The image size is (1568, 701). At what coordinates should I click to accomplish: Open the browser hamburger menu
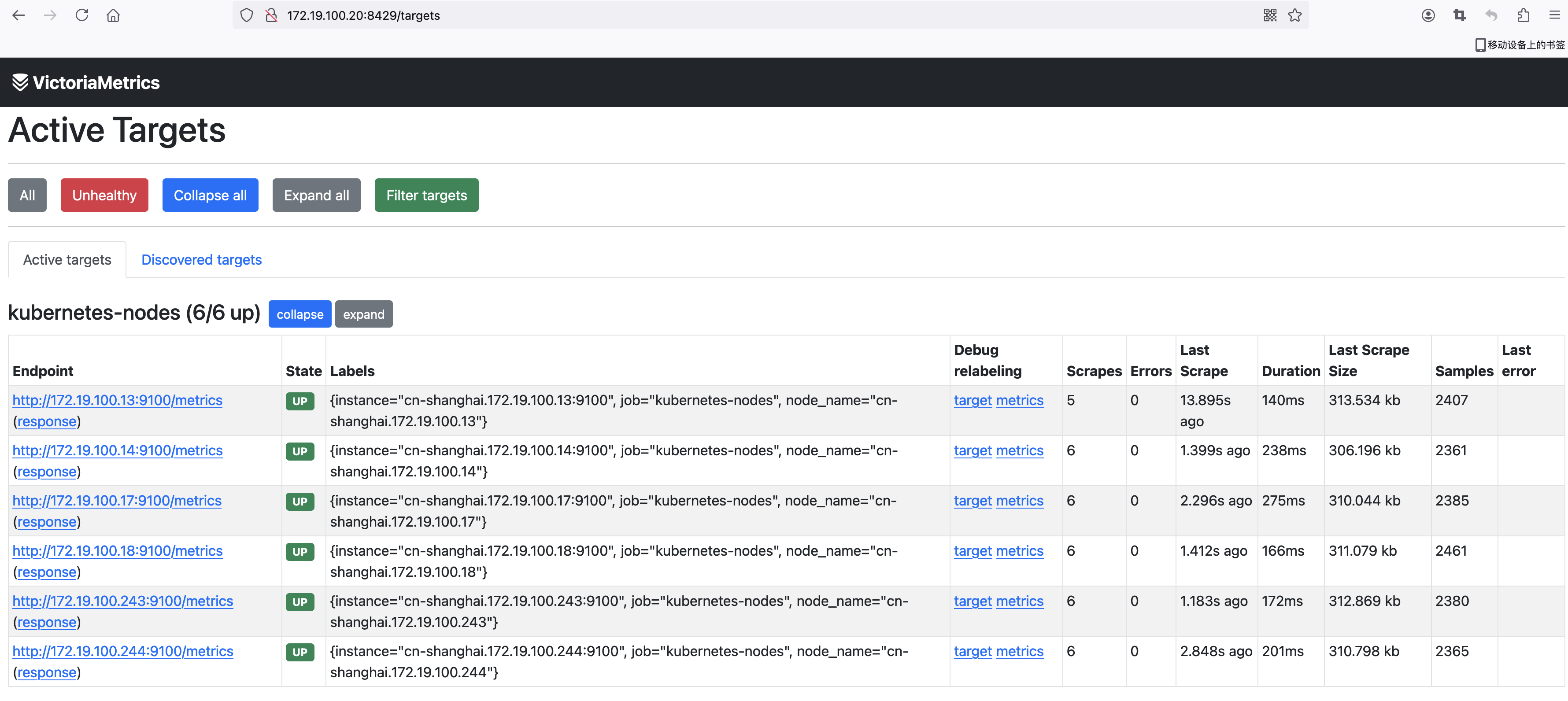(x=1555, y=15)
